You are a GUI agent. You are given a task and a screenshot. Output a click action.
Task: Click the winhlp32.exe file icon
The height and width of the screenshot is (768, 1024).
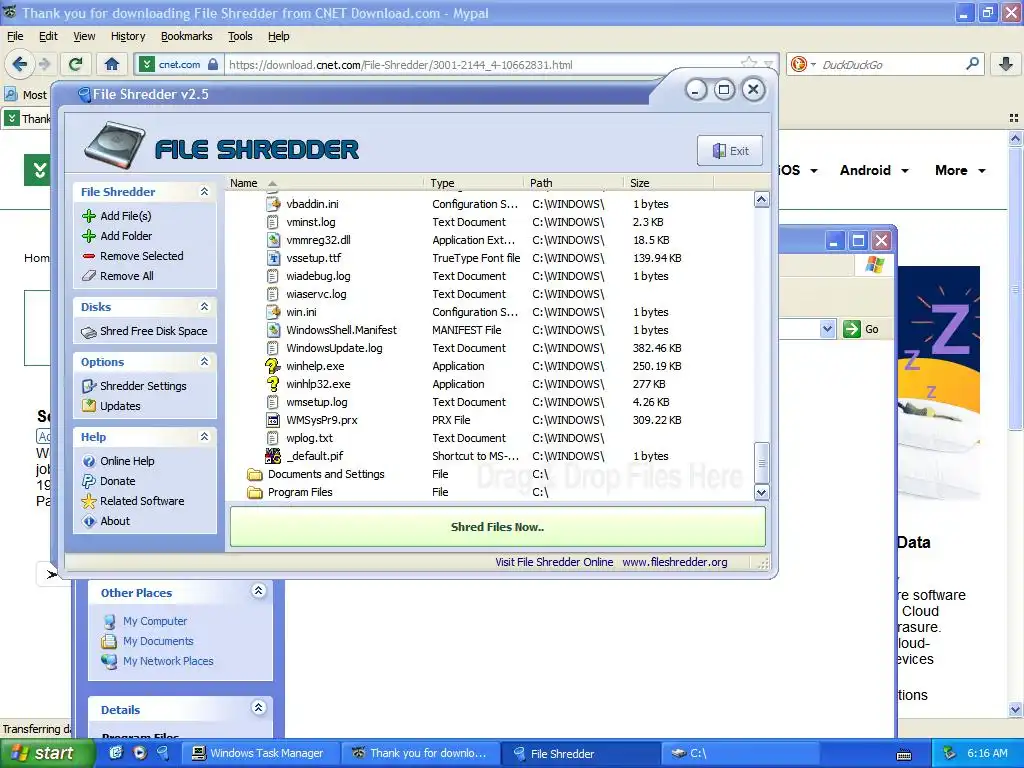[x=272, y=384]
